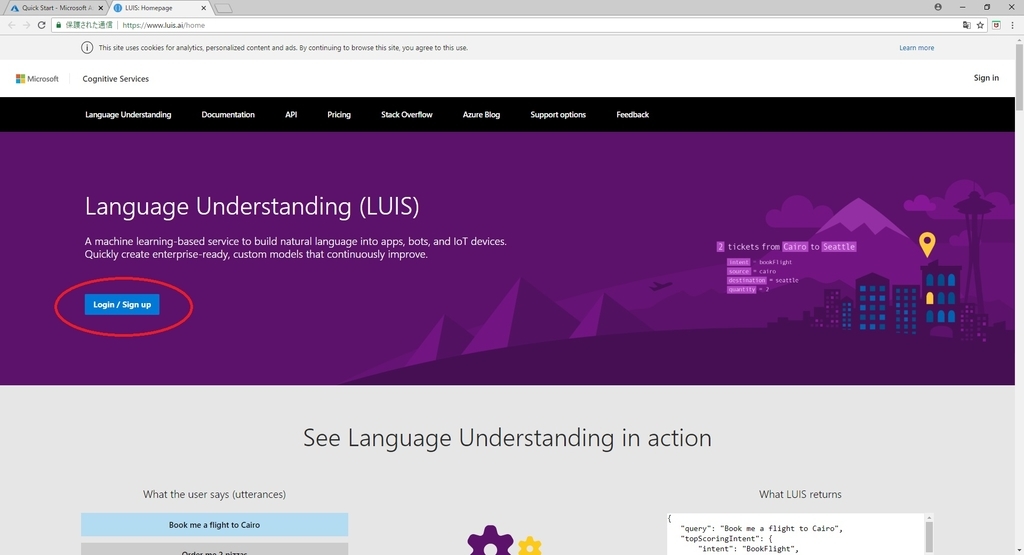The image size is (1024, 555).
Task: Click the purple gear graphic
Action: (x=490, y=541)
